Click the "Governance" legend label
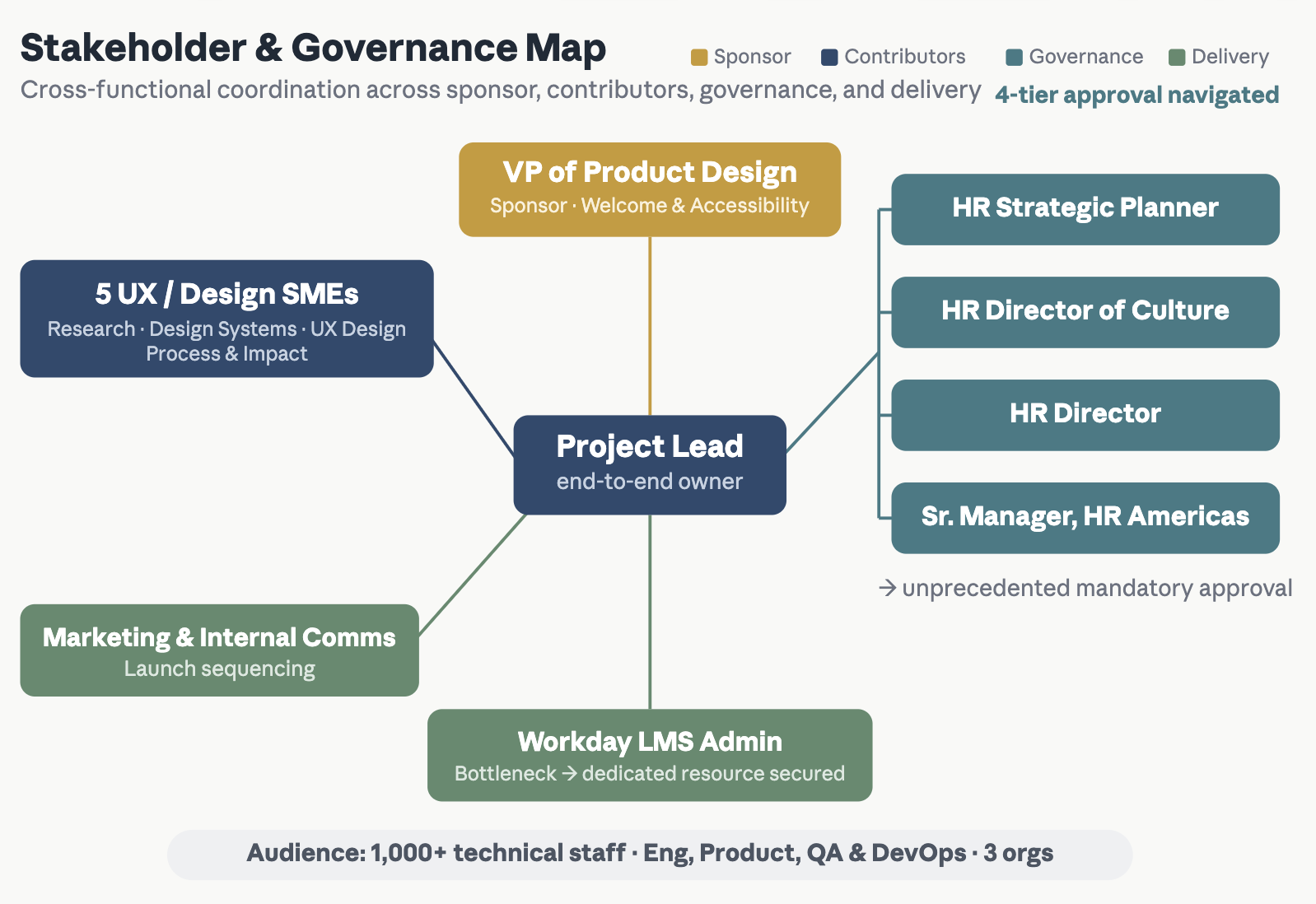Image resolution: width=1316 pixels, height=904 pixels. 1086,57
